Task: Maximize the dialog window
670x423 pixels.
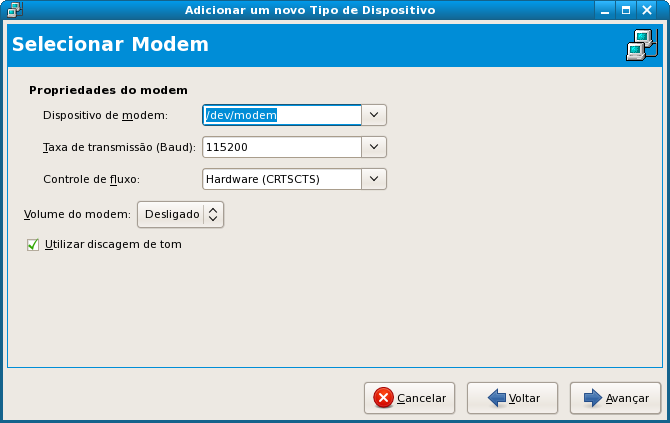Action: [626, 10]
